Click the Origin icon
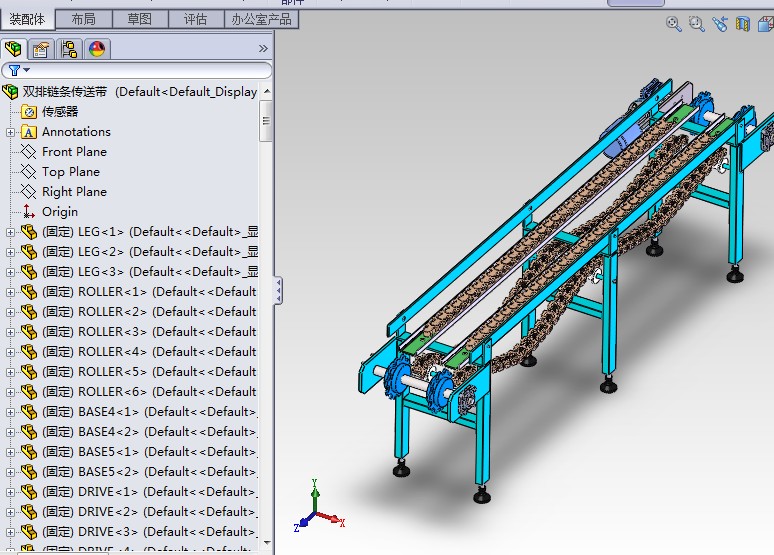Image resolution: width=774 pixels, height=555 pixels. click(x=29, y=211)
